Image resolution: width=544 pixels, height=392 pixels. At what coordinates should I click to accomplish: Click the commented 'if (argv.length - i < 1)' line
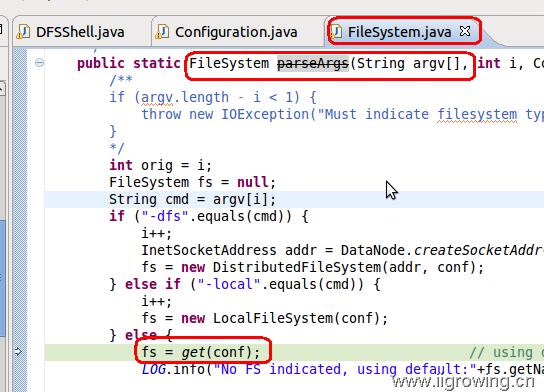pos(212,97)
